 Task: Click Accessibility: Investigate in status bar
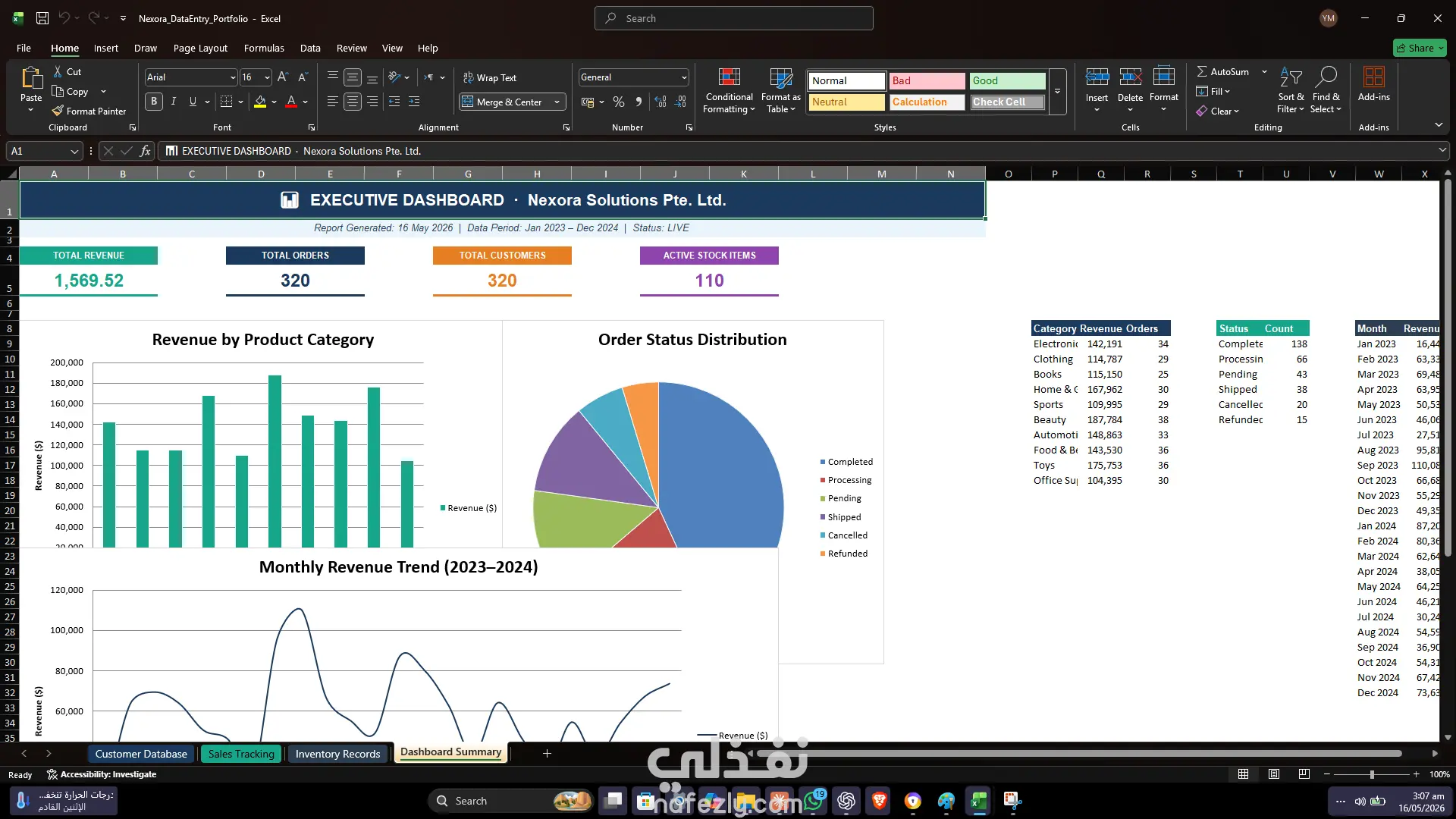click(x=102, y=774)
